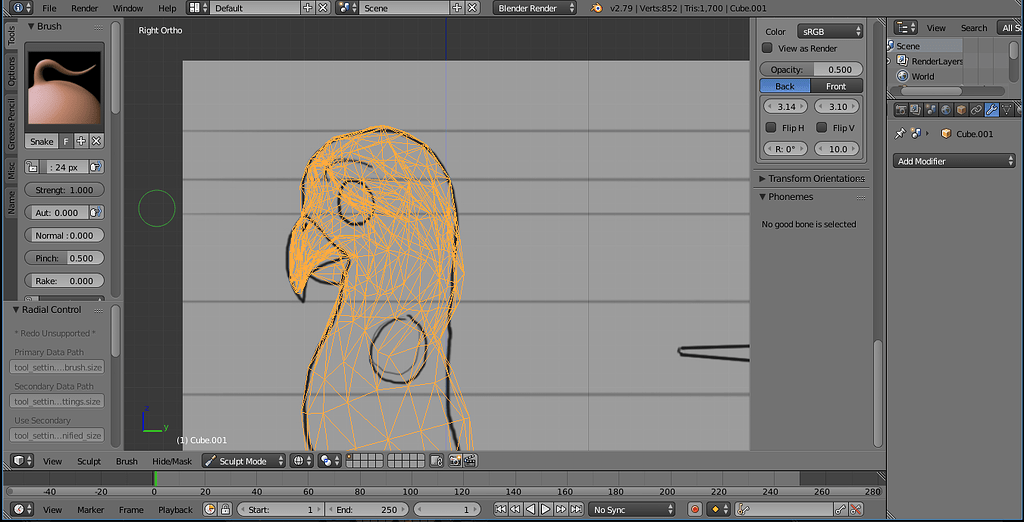1024x522 pixels.
Task: Jump to next keyframe
Action: pyautogui.click(x=560, y=509)
